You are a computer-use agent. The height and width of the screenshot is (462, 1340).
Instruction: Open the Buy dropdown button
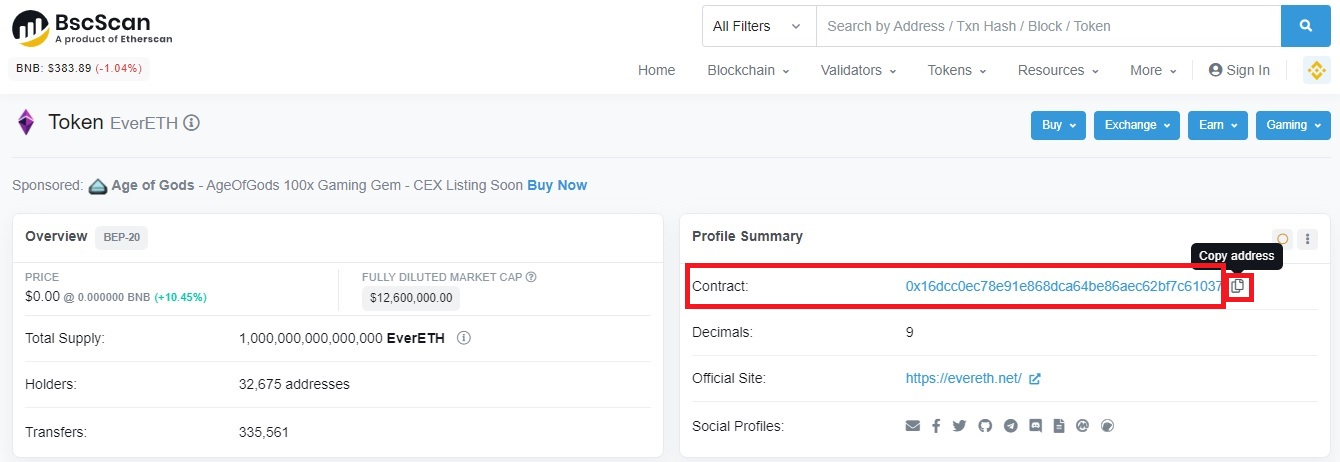tap(1059, 125)
